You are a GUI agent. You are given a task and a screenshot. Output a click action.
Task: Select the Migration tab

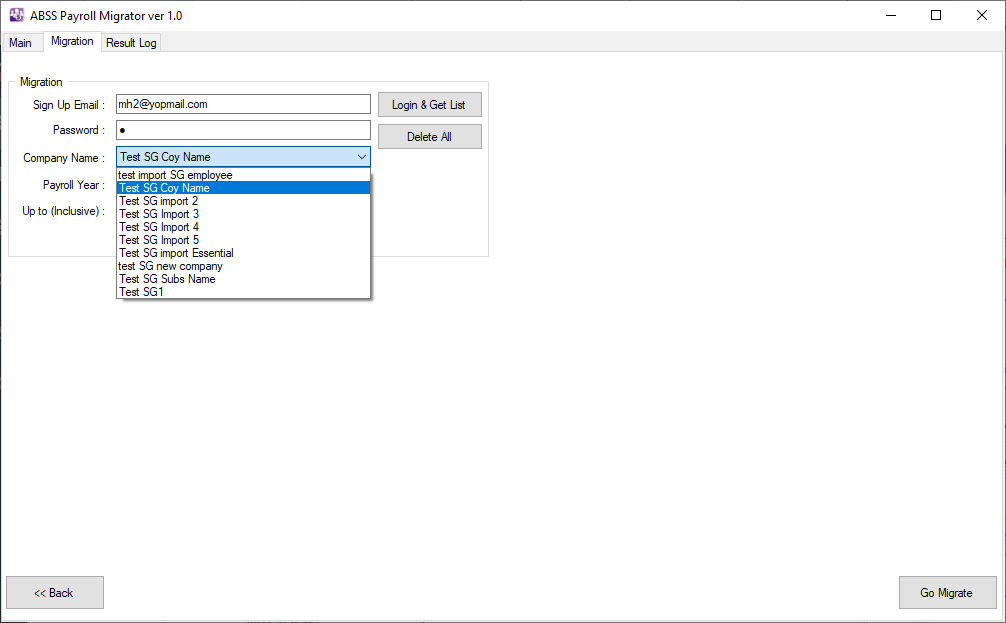tap(72, 41)
